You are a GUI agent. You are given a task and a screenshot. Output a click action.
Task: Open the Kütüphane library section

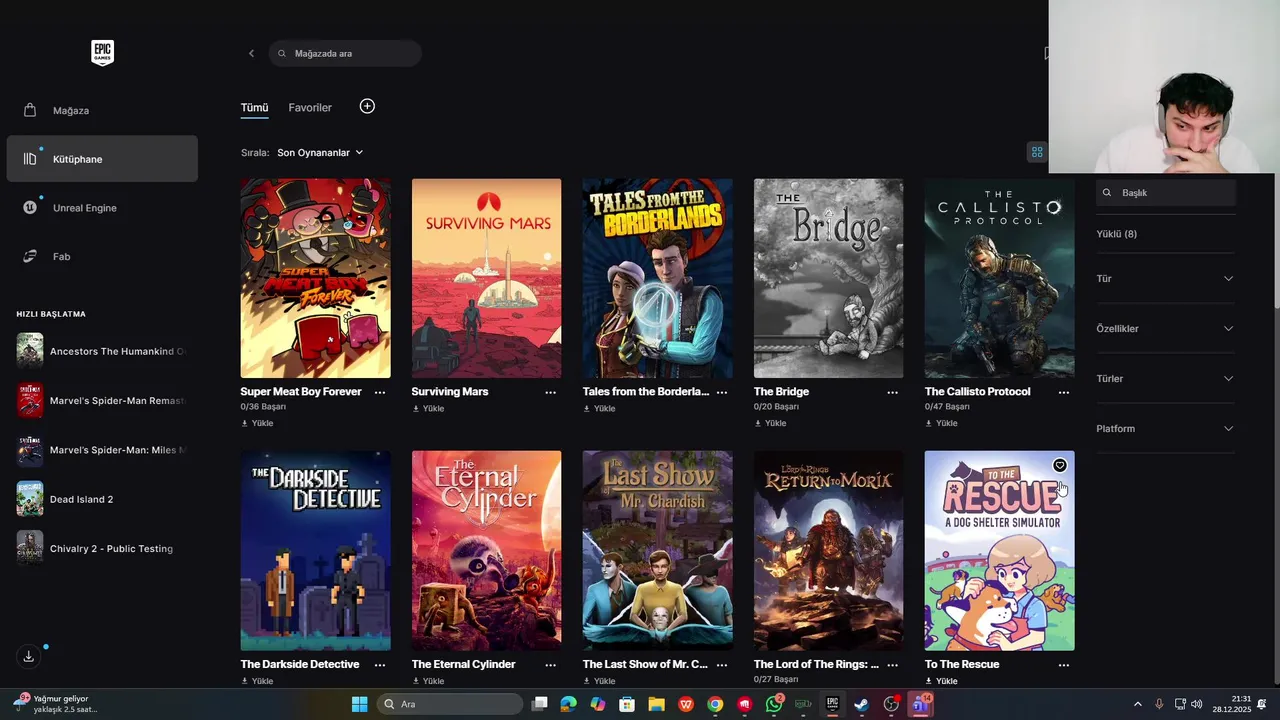(102, 159)
